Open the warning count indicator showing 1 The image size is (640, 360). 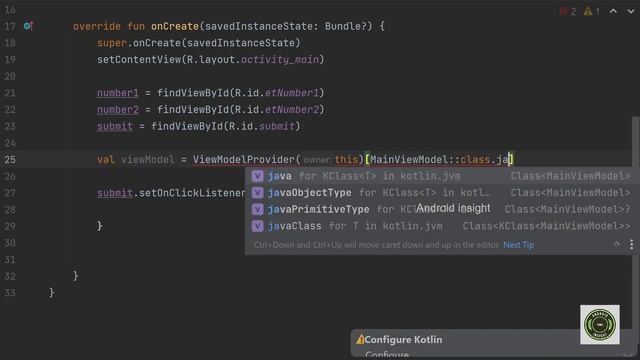click(591, 11)
